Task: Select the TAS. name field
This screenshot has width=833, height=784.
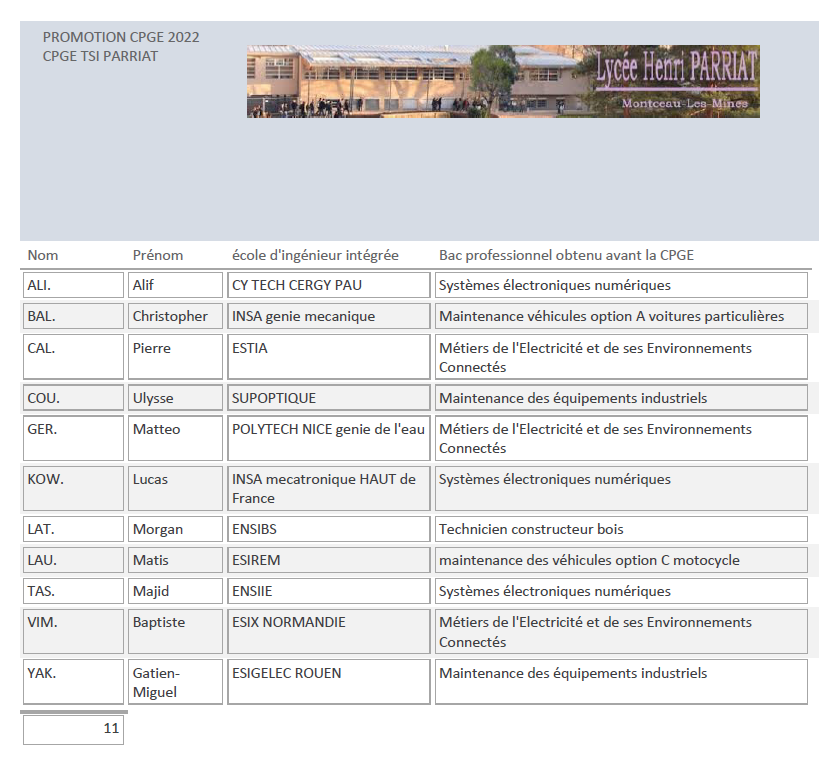Action: pos(73,591)
